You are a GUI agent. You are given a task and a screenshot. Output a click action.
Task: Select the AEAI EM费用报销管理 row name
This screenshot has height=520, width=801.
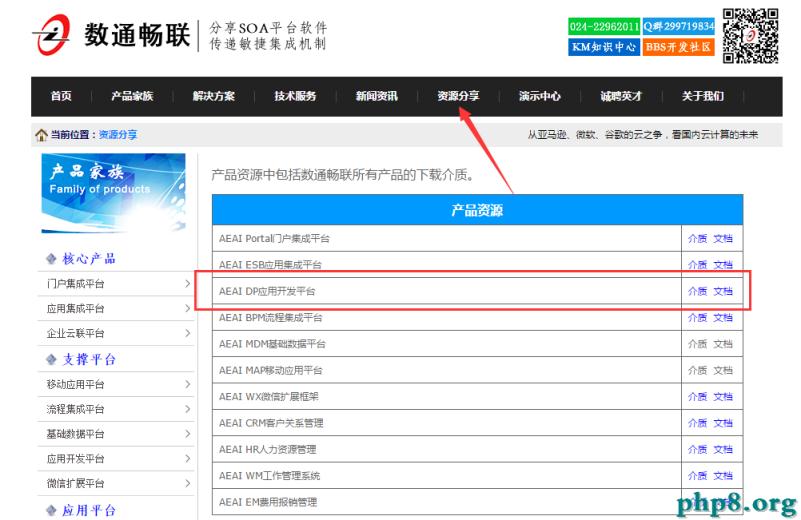[268, 503]
